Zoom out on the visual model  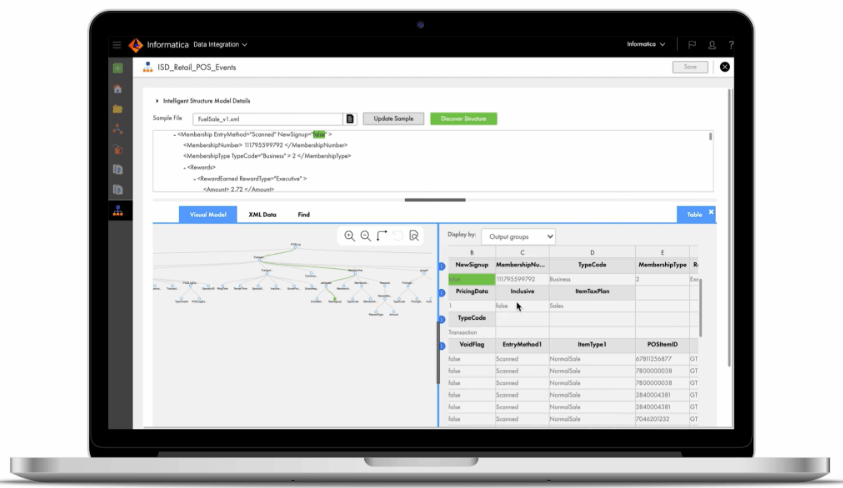click(366, 236)
